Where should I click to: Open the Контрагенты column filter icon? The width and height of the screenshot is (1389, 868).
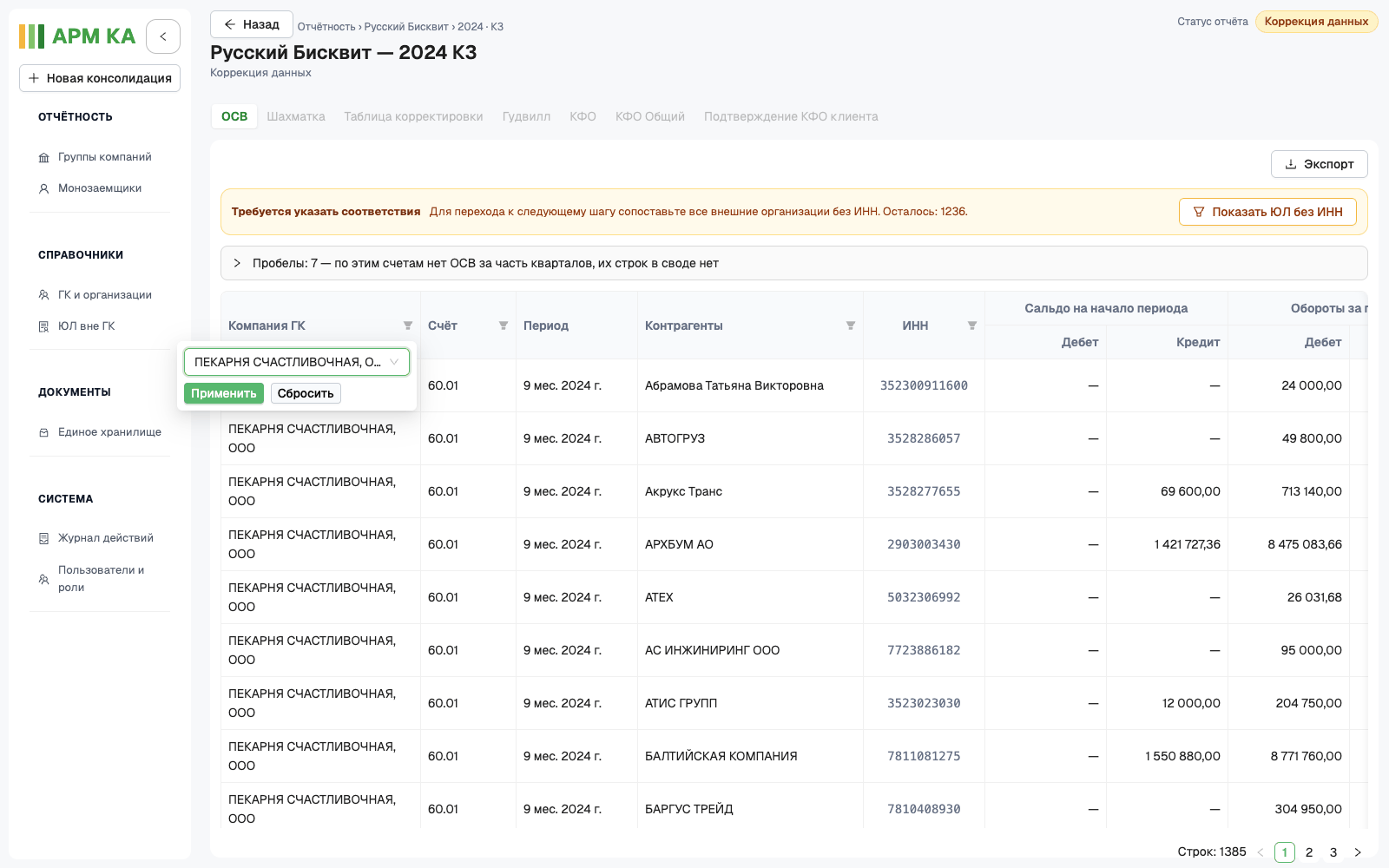coord(851,325)
